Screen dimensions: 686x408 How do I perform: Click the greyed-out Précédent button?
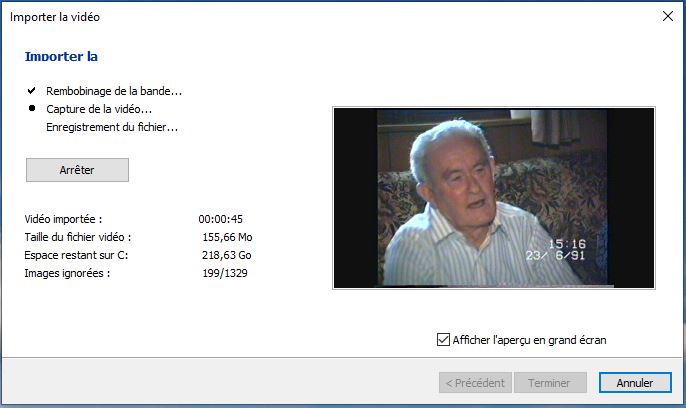pyautogui.click(x=475, y=383)
